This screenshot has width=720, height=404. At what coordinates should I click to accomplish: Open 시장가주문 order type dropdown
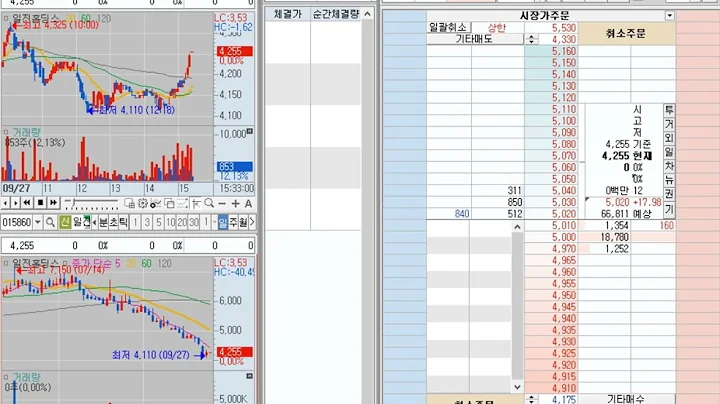pyautogui.click(x=669, y=16)
